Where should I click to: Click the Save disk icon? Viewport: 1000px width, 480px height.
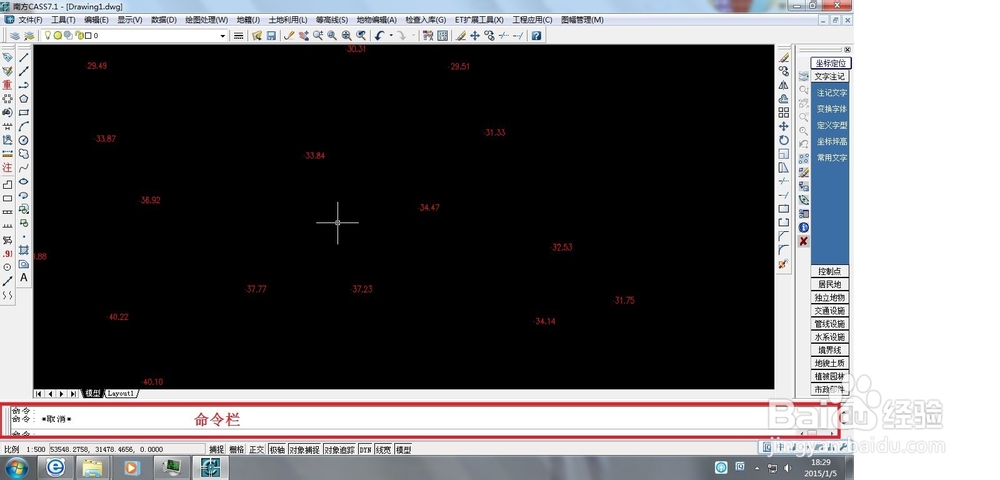coord(271,36)
